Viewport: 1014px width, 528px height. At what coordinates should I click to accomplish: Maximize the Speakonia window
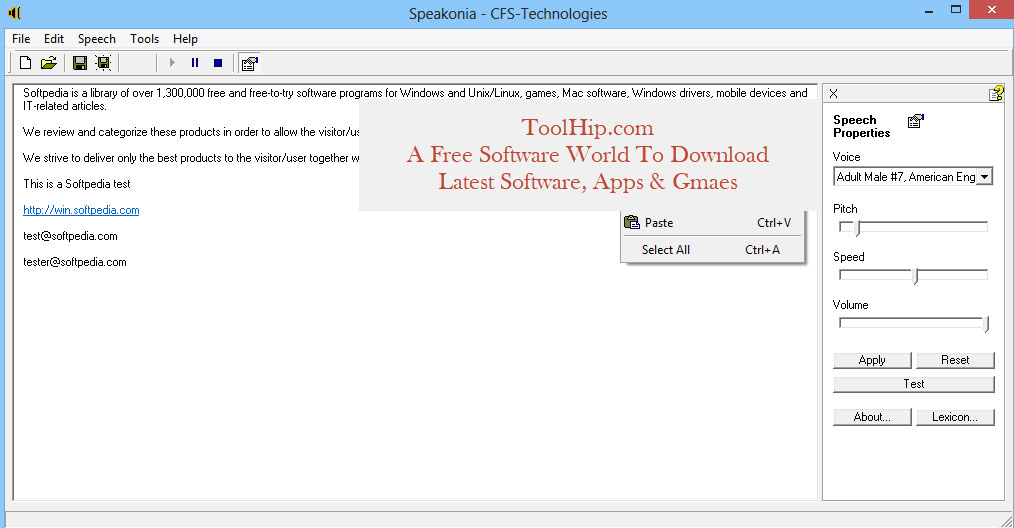tap(956, 10)
